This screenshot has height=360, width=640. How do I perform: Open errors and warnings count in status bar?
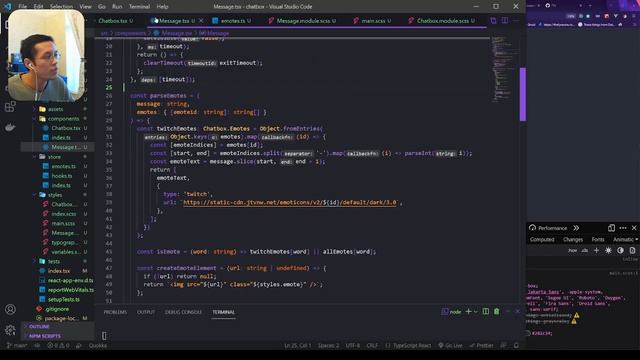(58, 345)
